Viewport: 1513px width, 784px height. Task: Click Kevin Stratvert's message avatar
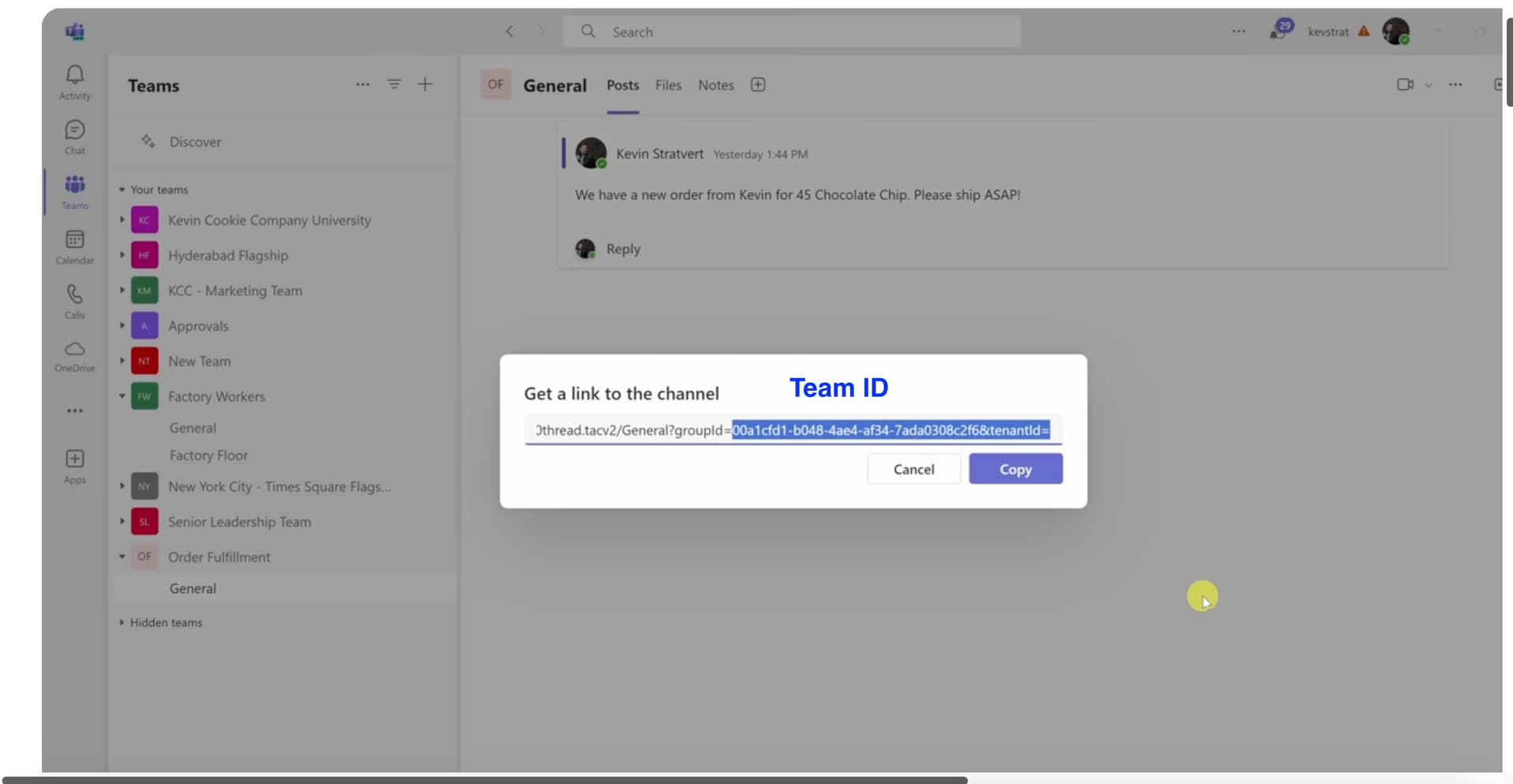(591, 153)
